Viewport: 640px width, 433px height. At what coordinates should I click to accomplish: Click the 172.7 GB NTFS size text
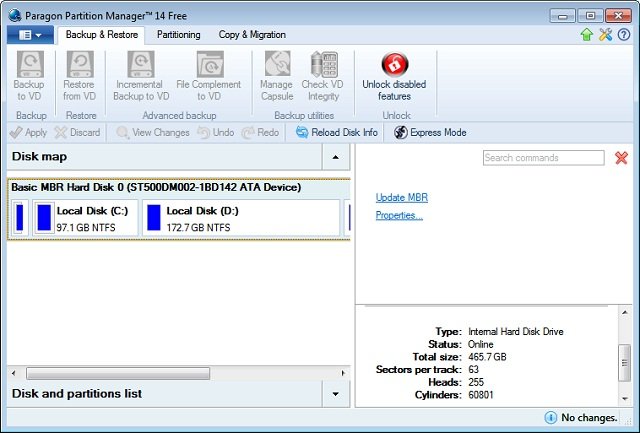pos(198,228)
